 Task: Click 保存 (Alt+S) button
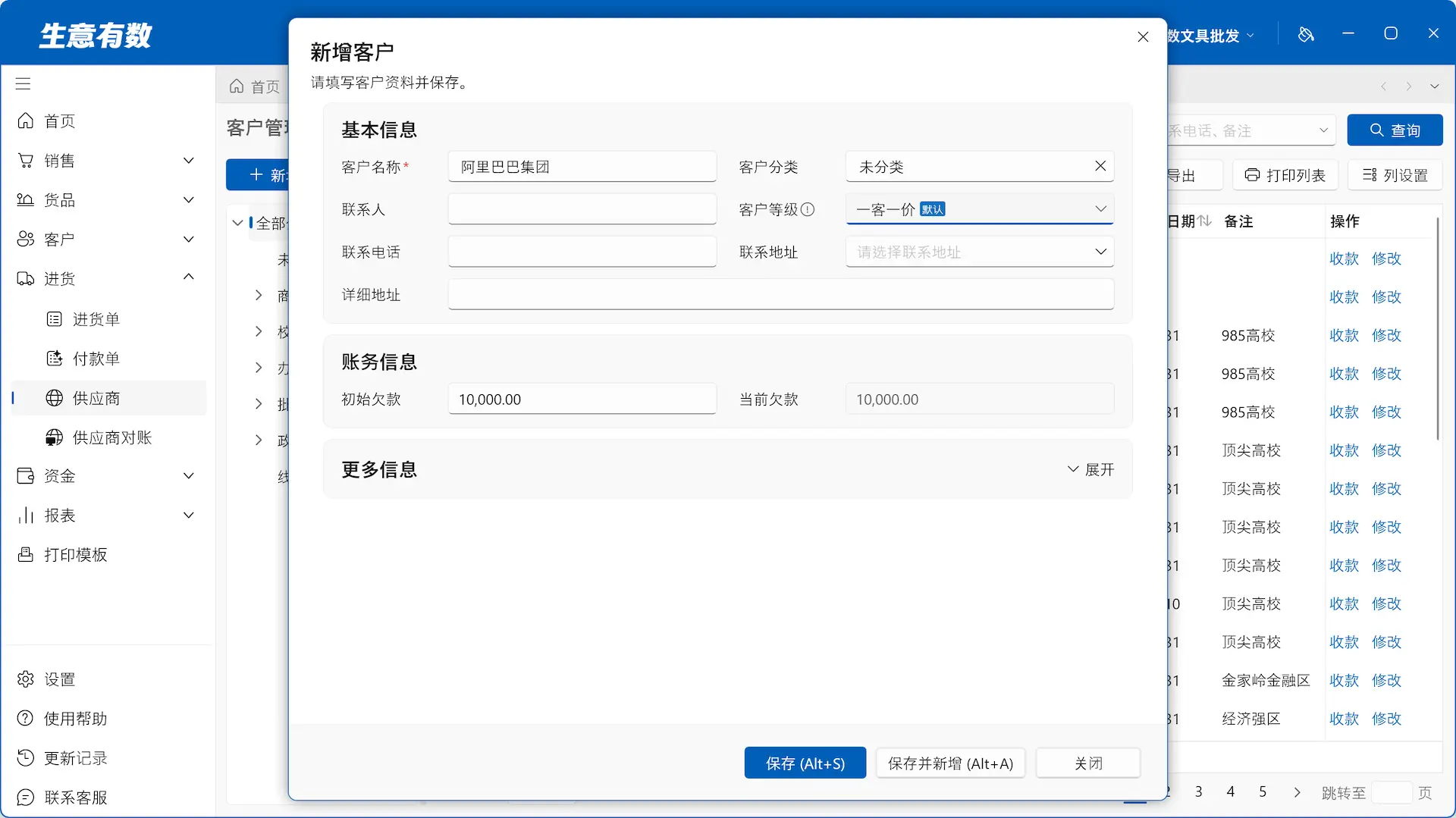click(x=805, y=763)
